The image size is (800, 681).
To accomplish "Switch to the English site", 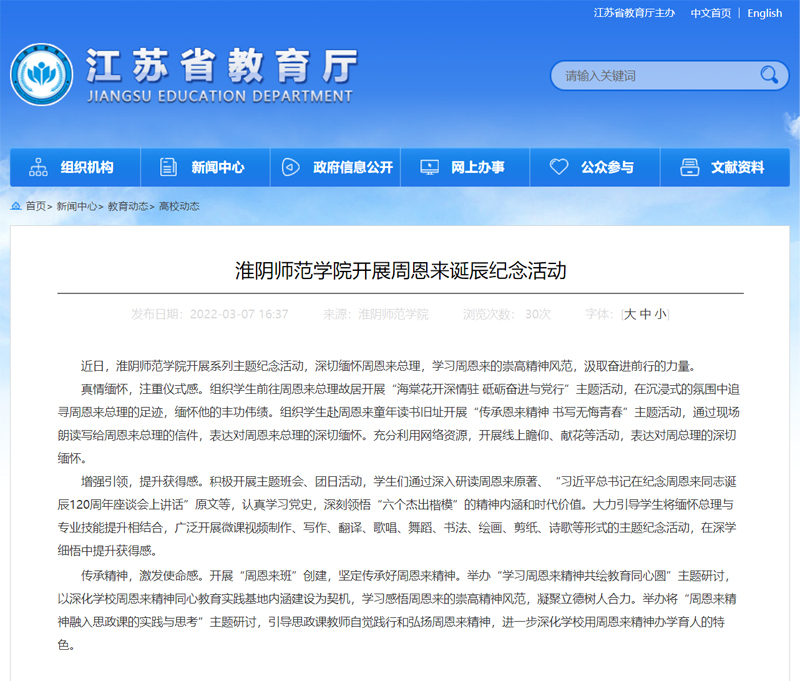I will tap(764, 13).
